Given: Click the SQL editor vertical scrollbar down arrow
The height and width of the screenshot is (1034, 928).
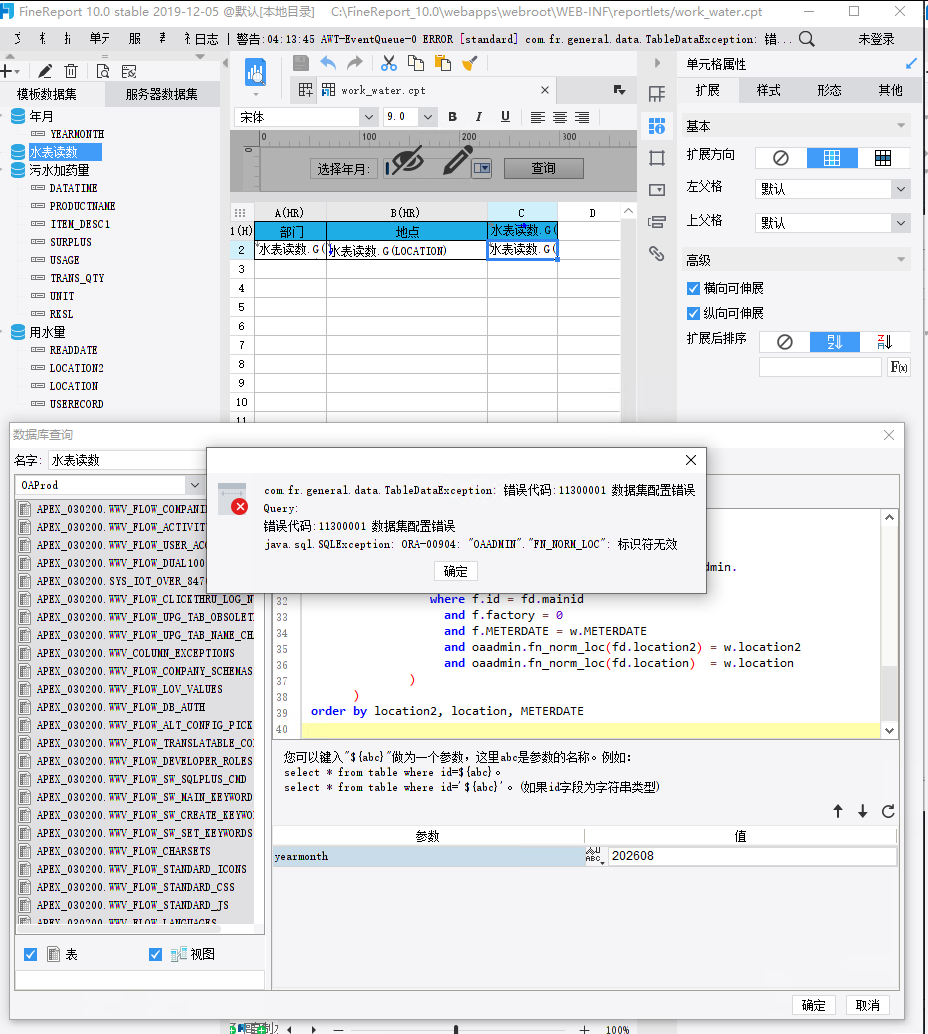Looking at the screenshot, I should [889, 730].
